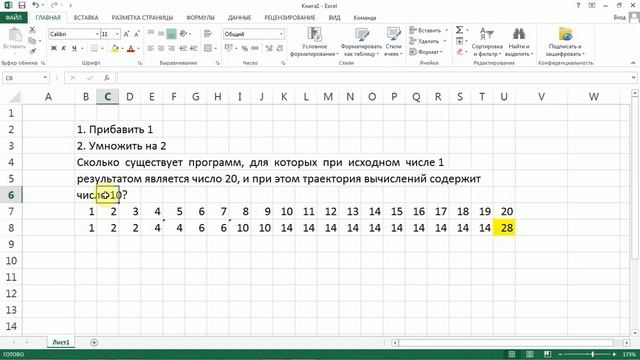Insert AutoSum with sigma icon
Screen dimensions: 640x360
[x=459, y=30]
